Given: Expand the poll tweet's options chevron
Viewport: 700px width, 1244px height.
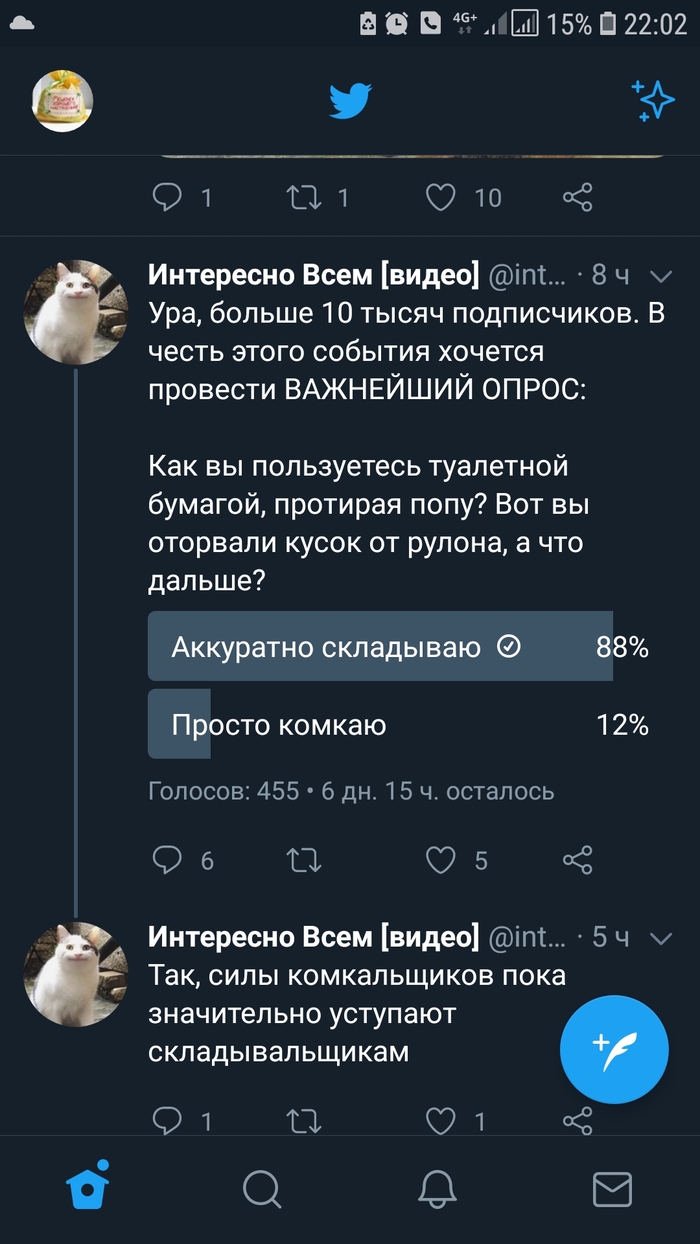Looking at the screenshot, I should point(661,277).
